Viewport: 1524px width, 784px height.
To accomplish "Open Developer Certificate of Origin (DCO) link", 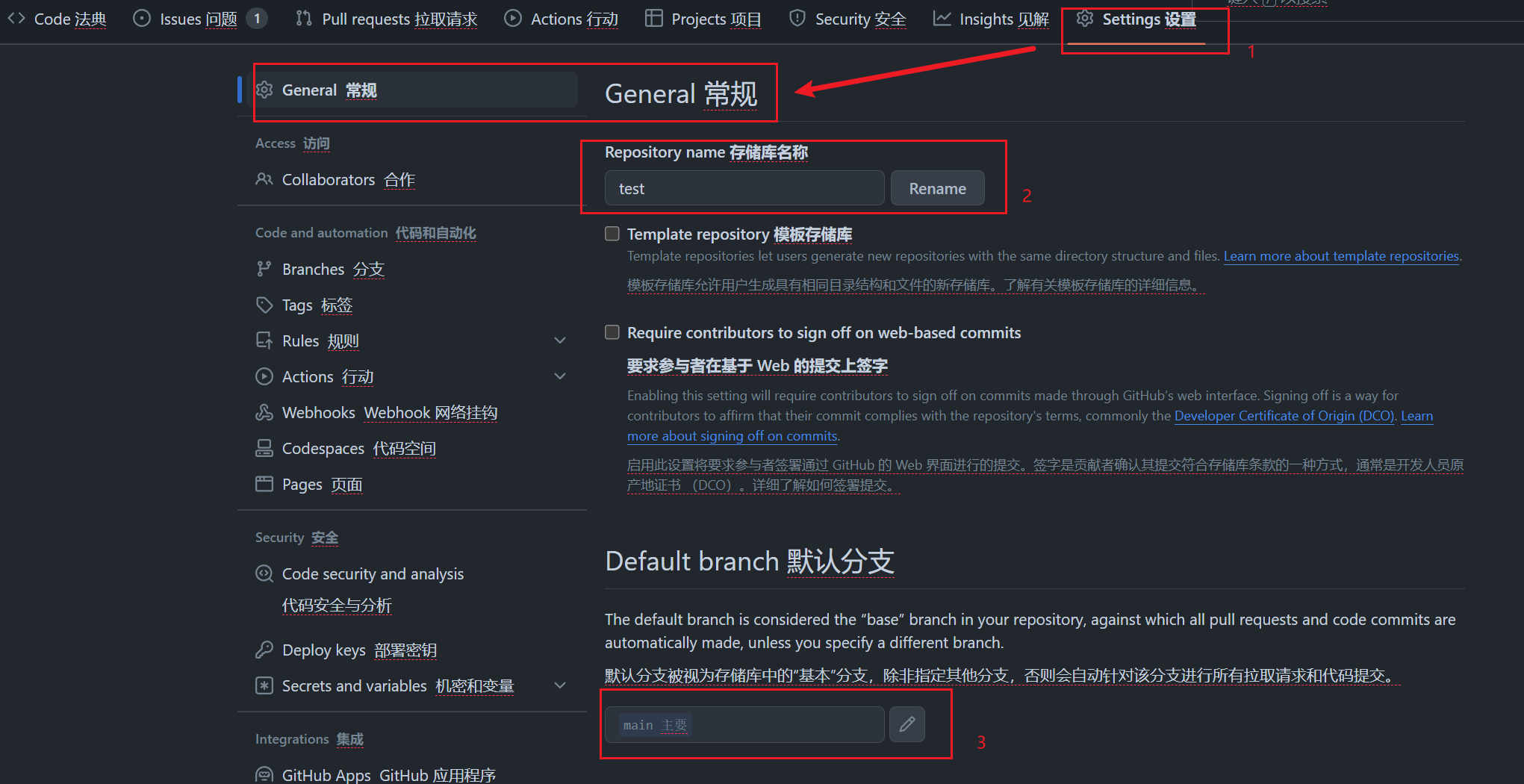I will (1284, 416).
